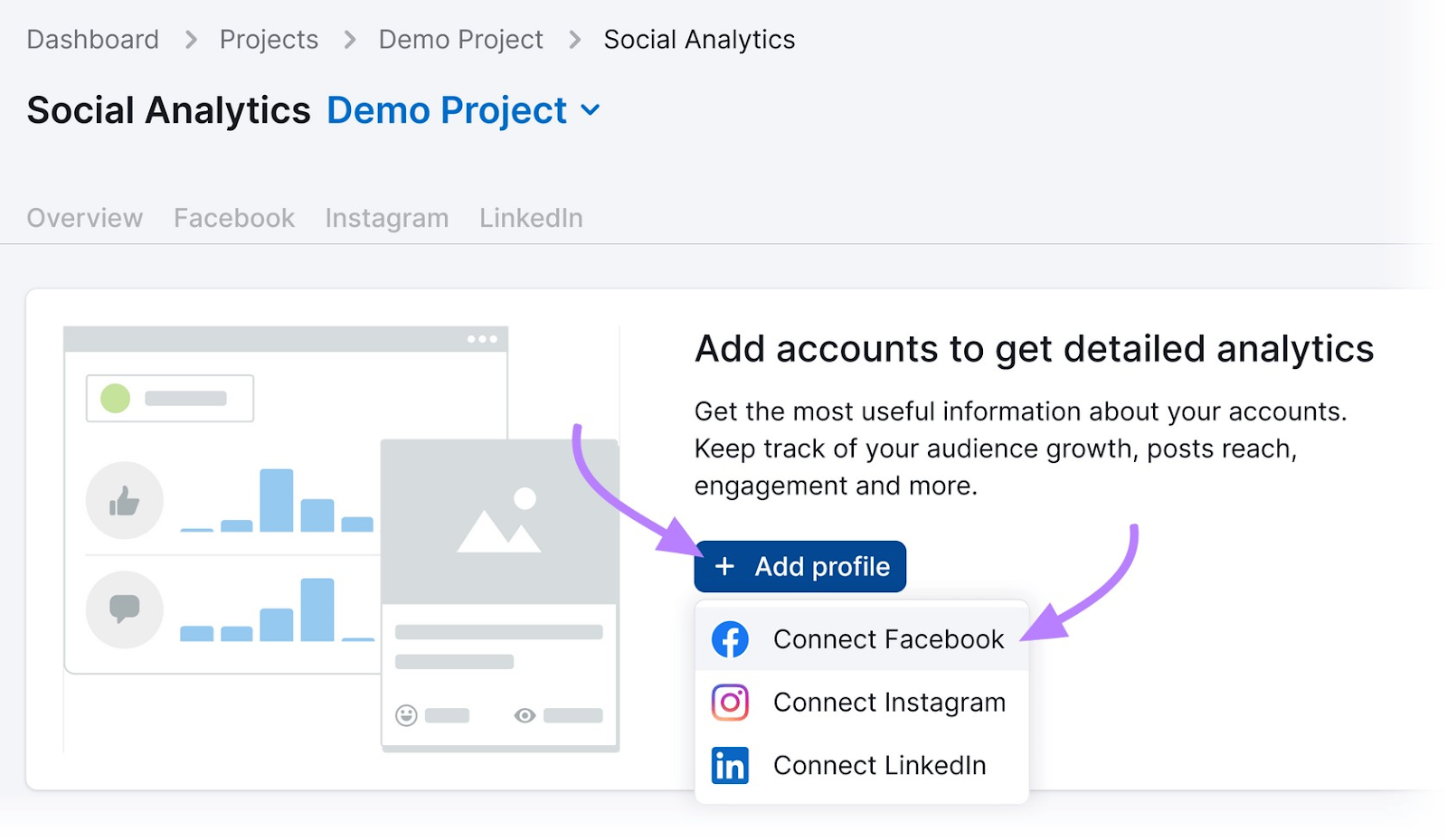Viewport: 1447px width, 840px height.
Task: Switch to the Overview tab
Action: point(84,217)
